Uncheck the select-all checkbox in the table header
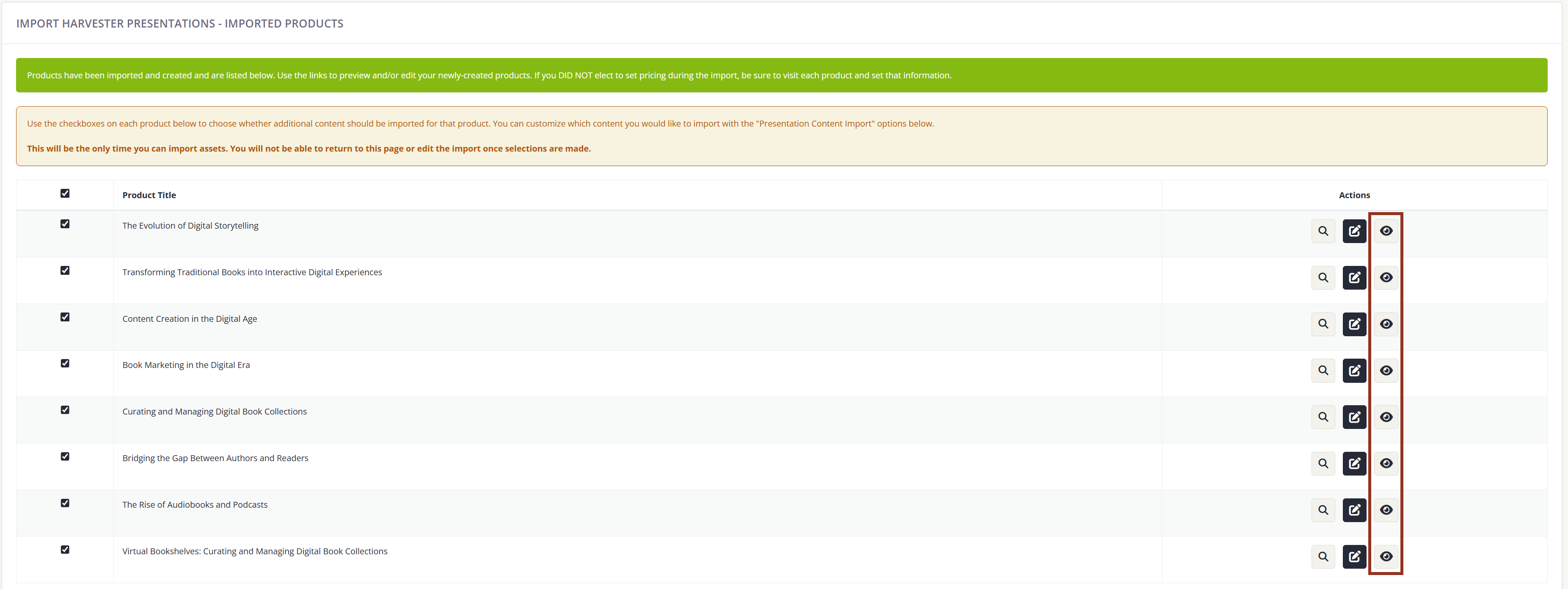 (x=65, y=193)
